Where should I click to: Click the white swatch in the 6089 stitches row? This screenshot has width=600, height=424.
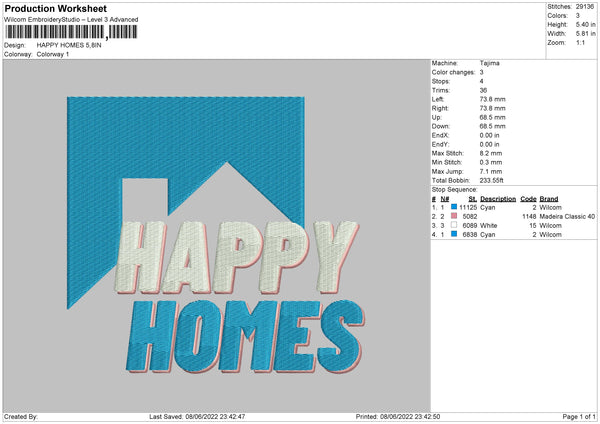[x=454, y=225]
